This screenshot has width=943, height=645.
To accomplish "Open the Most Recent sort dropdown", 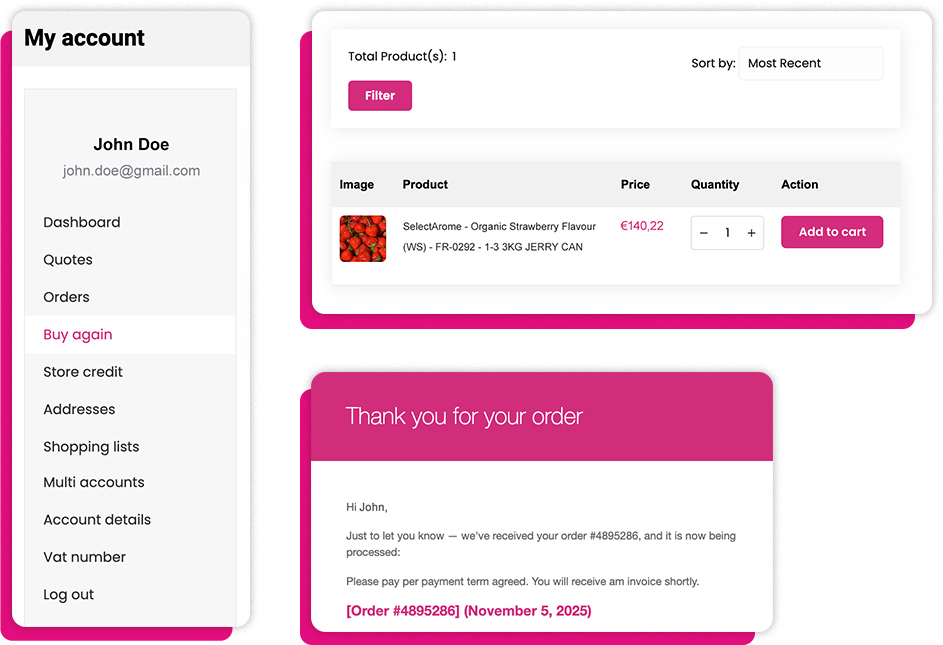I will point(810,63).
